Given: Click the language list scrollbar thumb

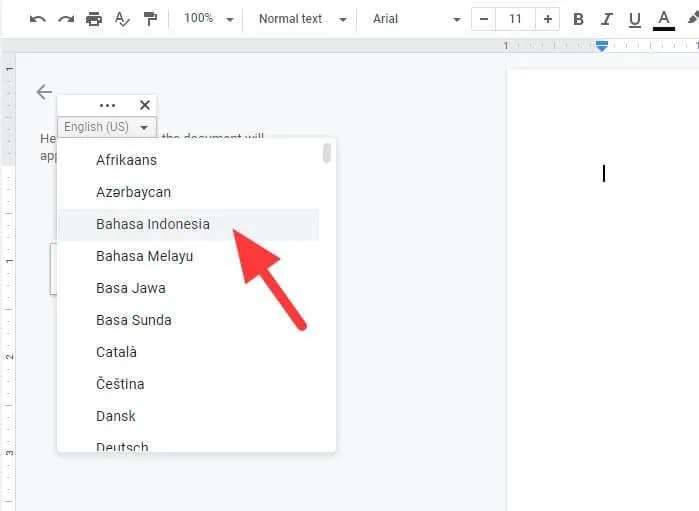Looking at the screenshot, I should [327, 153].
